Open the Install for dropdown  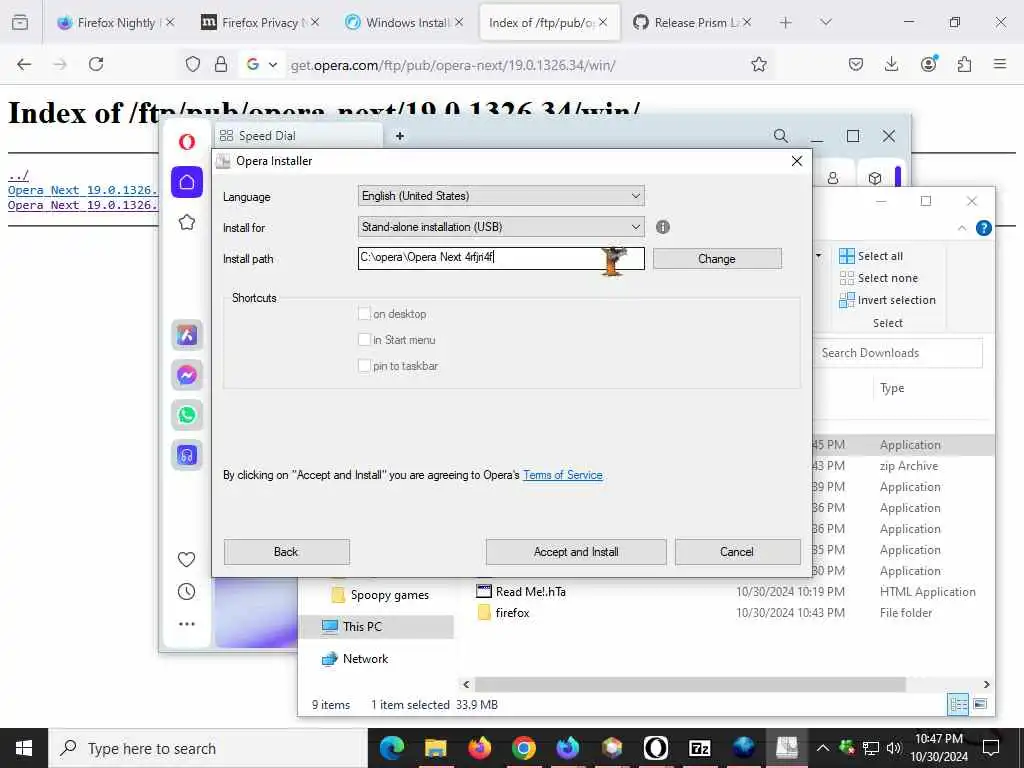501,227
